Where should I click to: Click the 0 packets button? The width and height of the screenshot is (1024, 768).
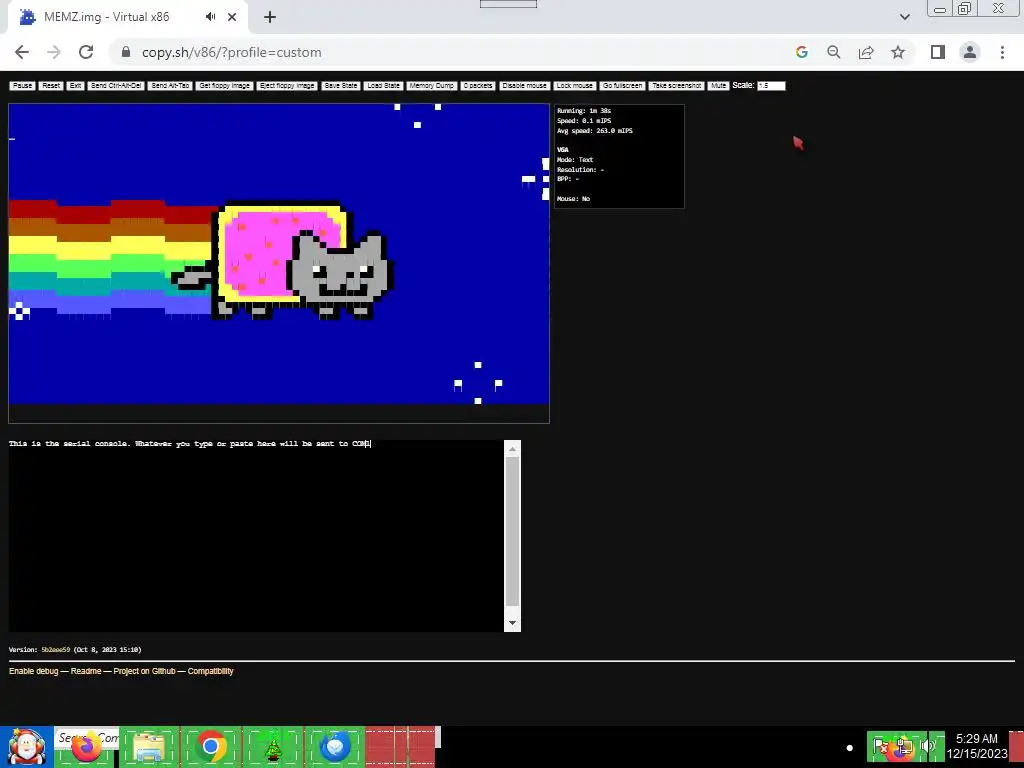coord(478,86)
